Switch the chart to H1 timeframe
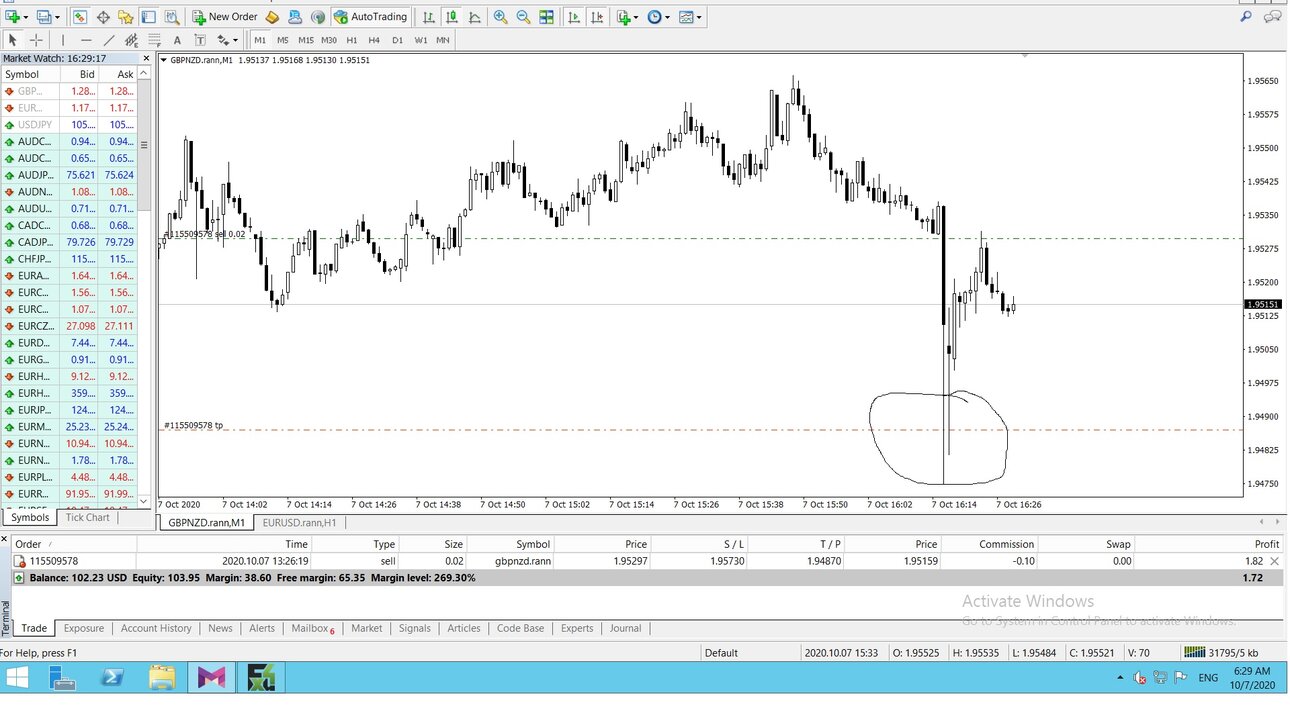Screen dimensions: 1290x725 (352, 40)
